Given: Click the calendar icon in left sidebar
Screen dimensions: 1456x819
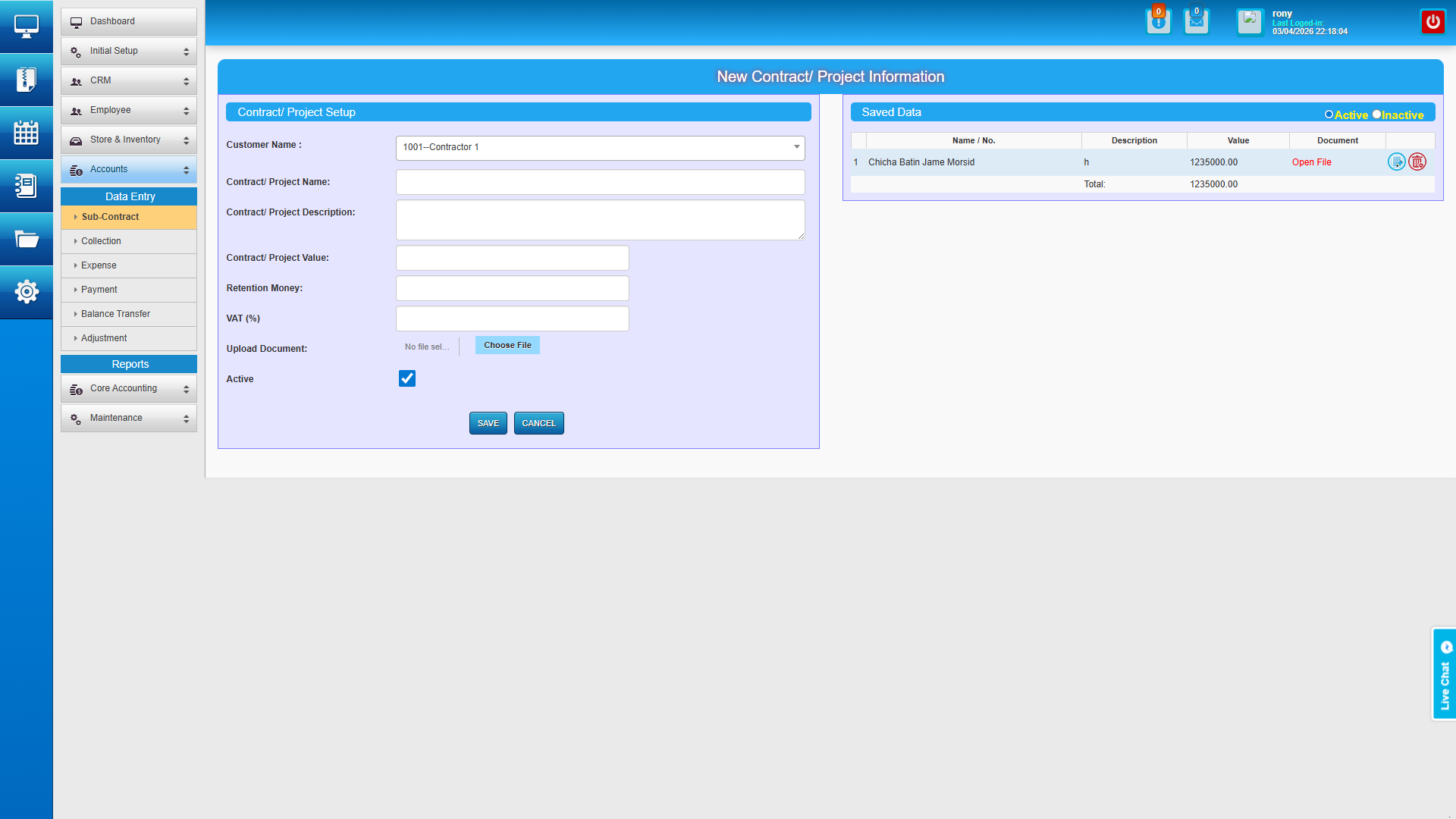Looking at the screenshot, I should coord(27,133).
